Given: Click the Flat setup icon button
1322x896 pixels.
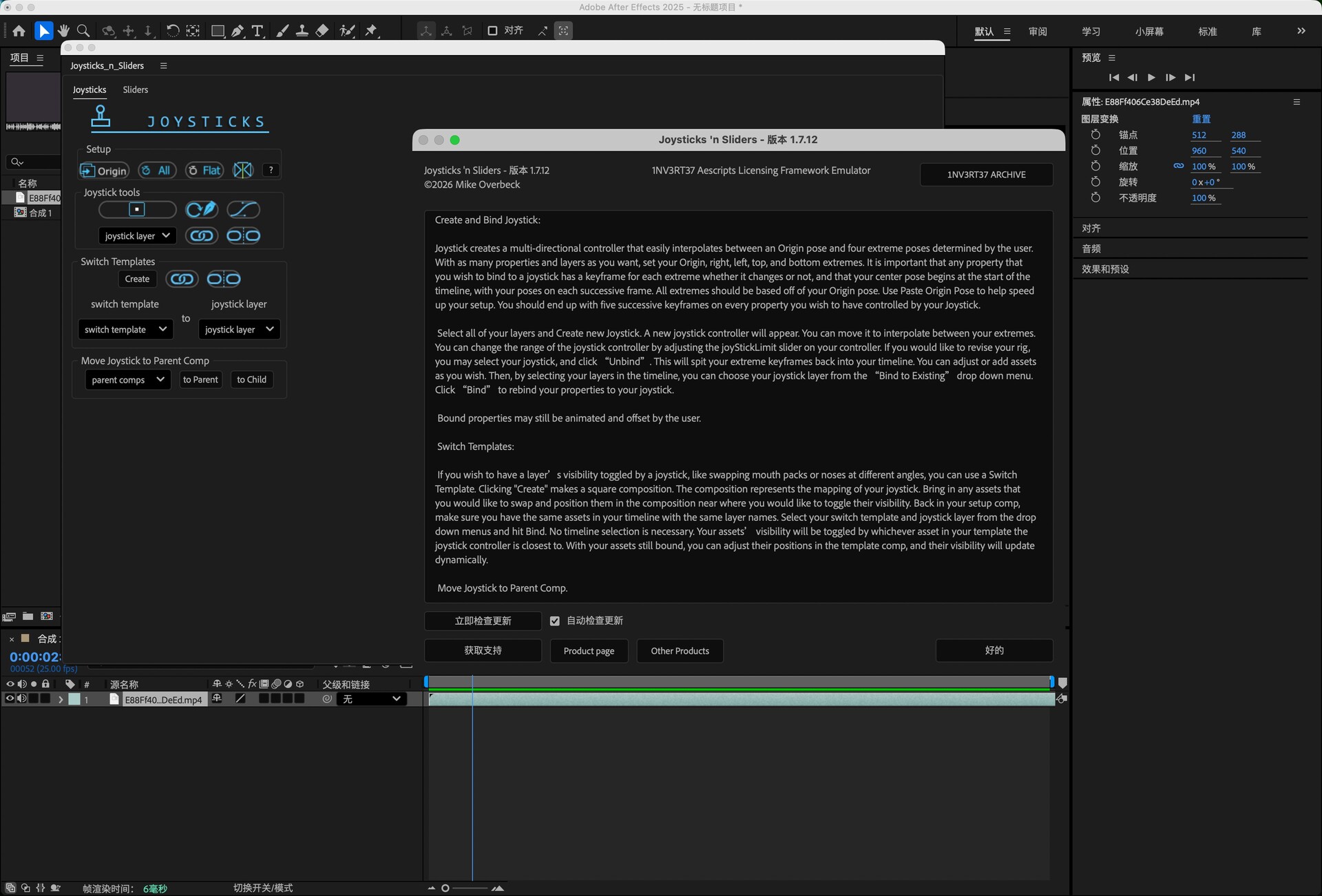Looking at the screenshot, I should coord(204,171).
